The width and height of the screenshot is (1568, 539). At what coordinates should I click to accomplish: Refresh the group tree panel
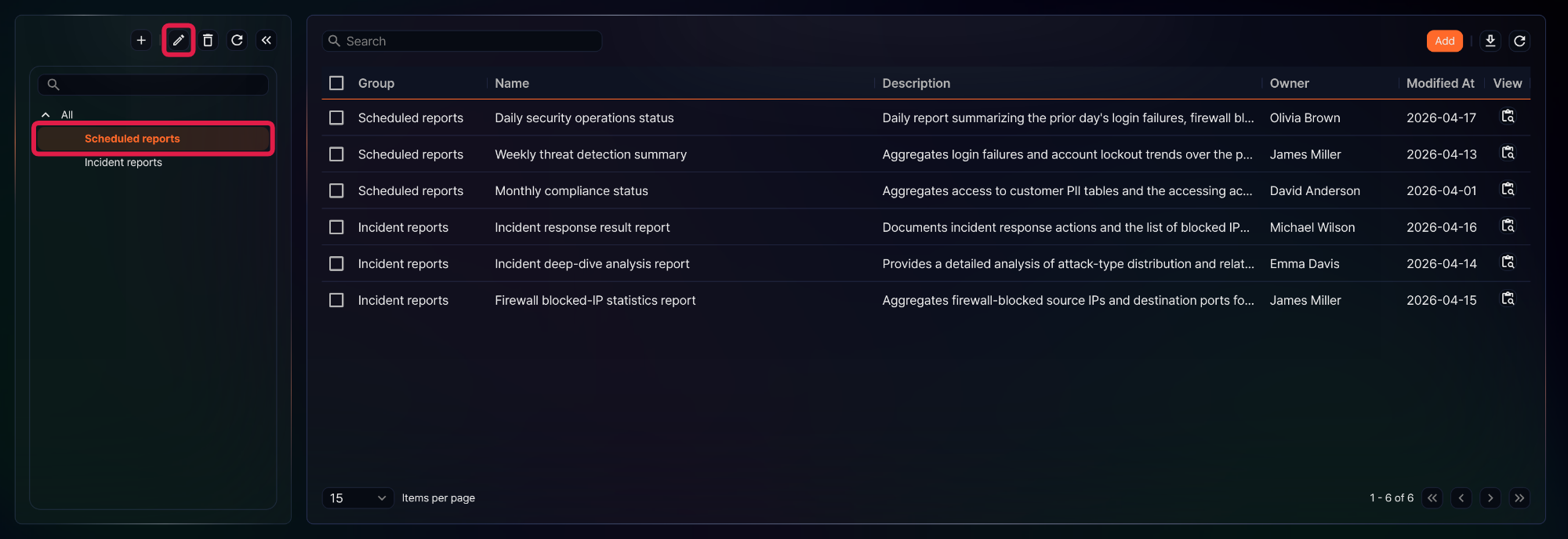tap(237, 40)
